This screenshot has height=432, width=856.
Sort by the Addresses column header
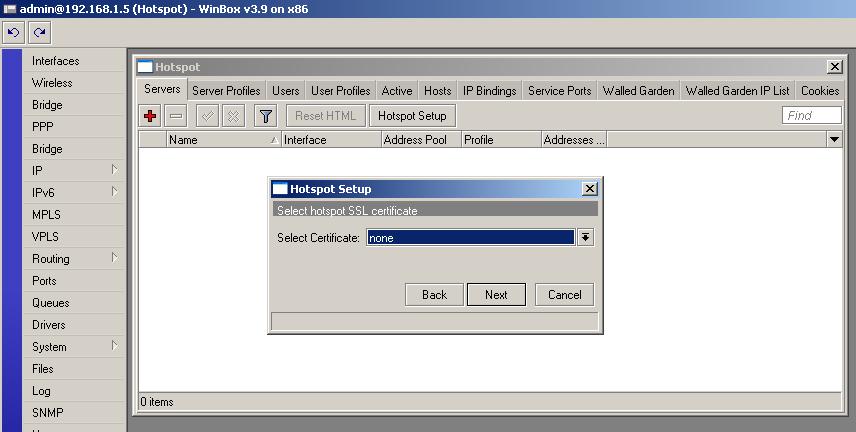tap(574, 140)
